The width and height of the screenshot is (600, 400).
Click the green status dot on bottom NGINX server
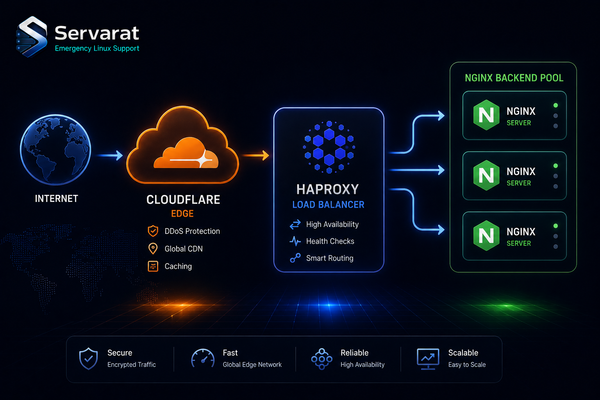(556, 226)
